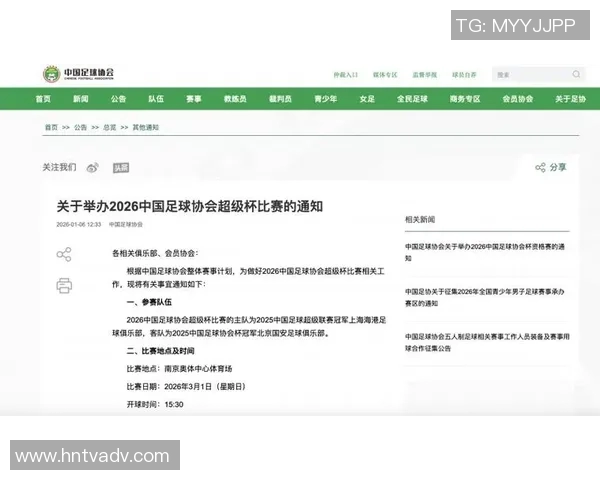The image size is (600, 480).
Task: Click the article share icon above the printer
Action: (x=64, y=254)
